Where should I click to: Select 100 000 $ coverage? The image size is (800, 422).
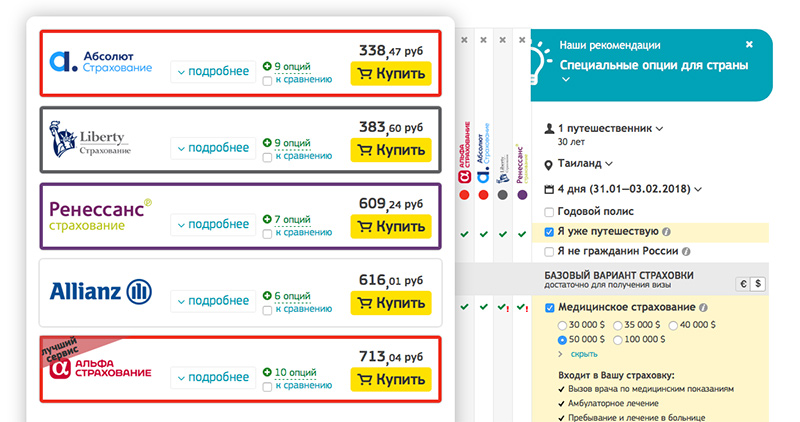[618, 340]
